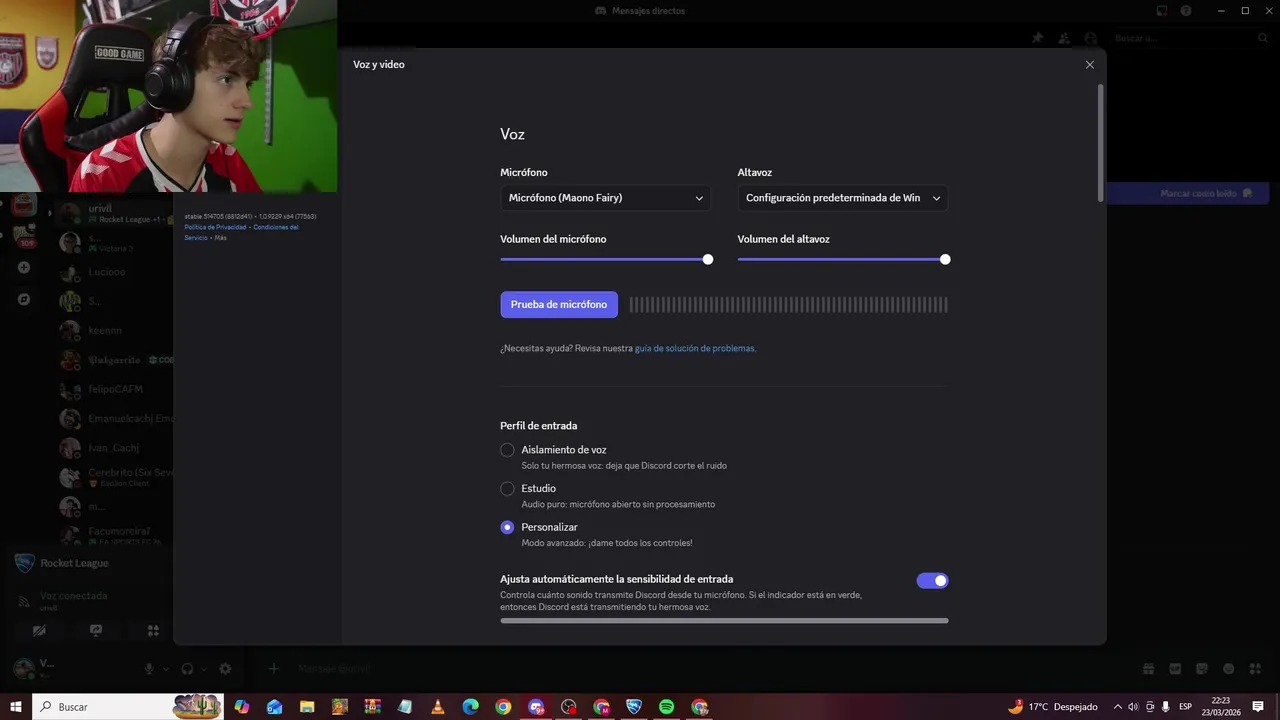Image resolution: width=1280 pixels, height=720 pixels.
Task: Click the Rocket League activity in voice panel
Action: tap(74, 563)
